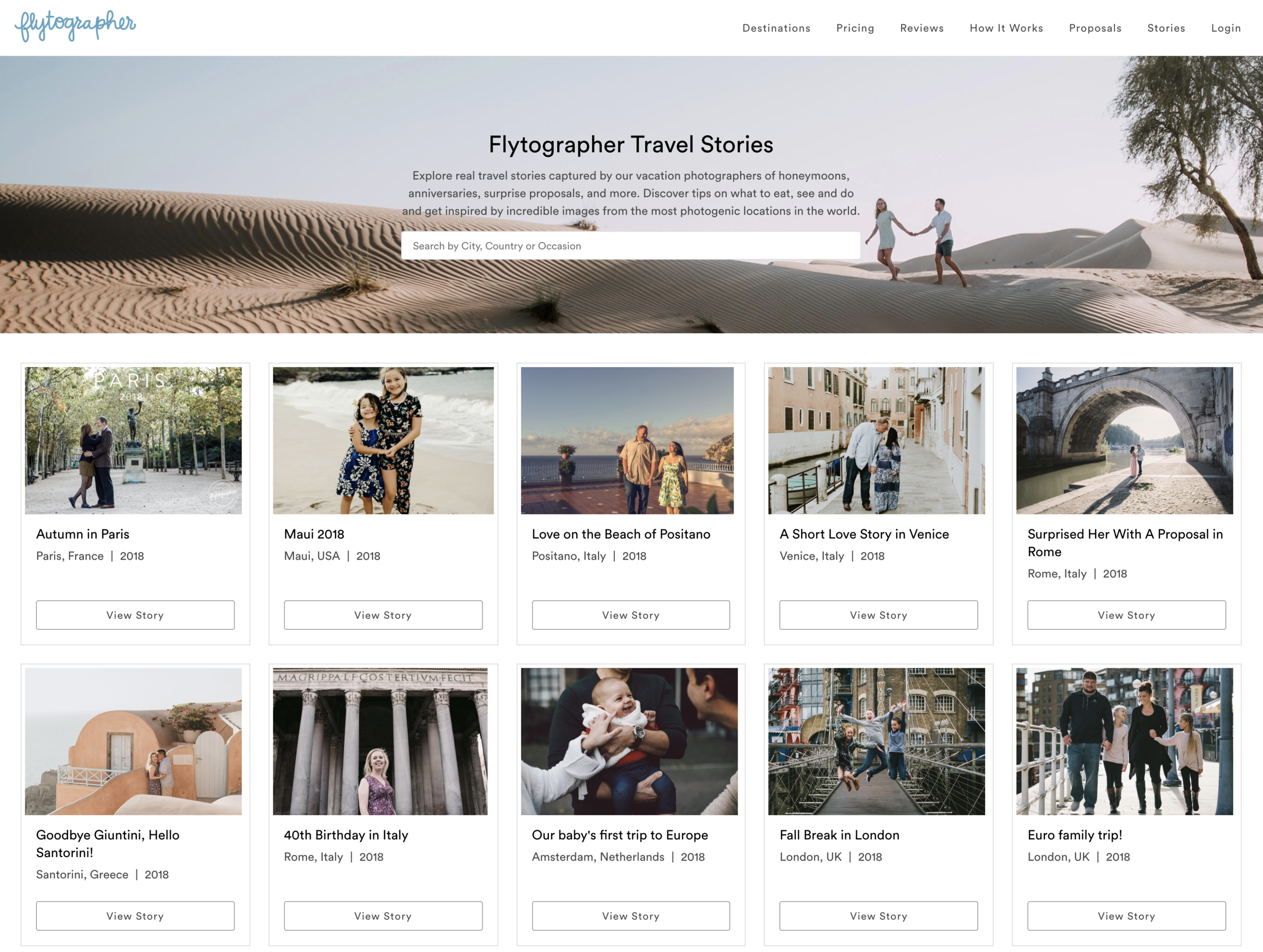
Task: View Story for 40th Birthday in Italy
Action: (x=383, y=916)
